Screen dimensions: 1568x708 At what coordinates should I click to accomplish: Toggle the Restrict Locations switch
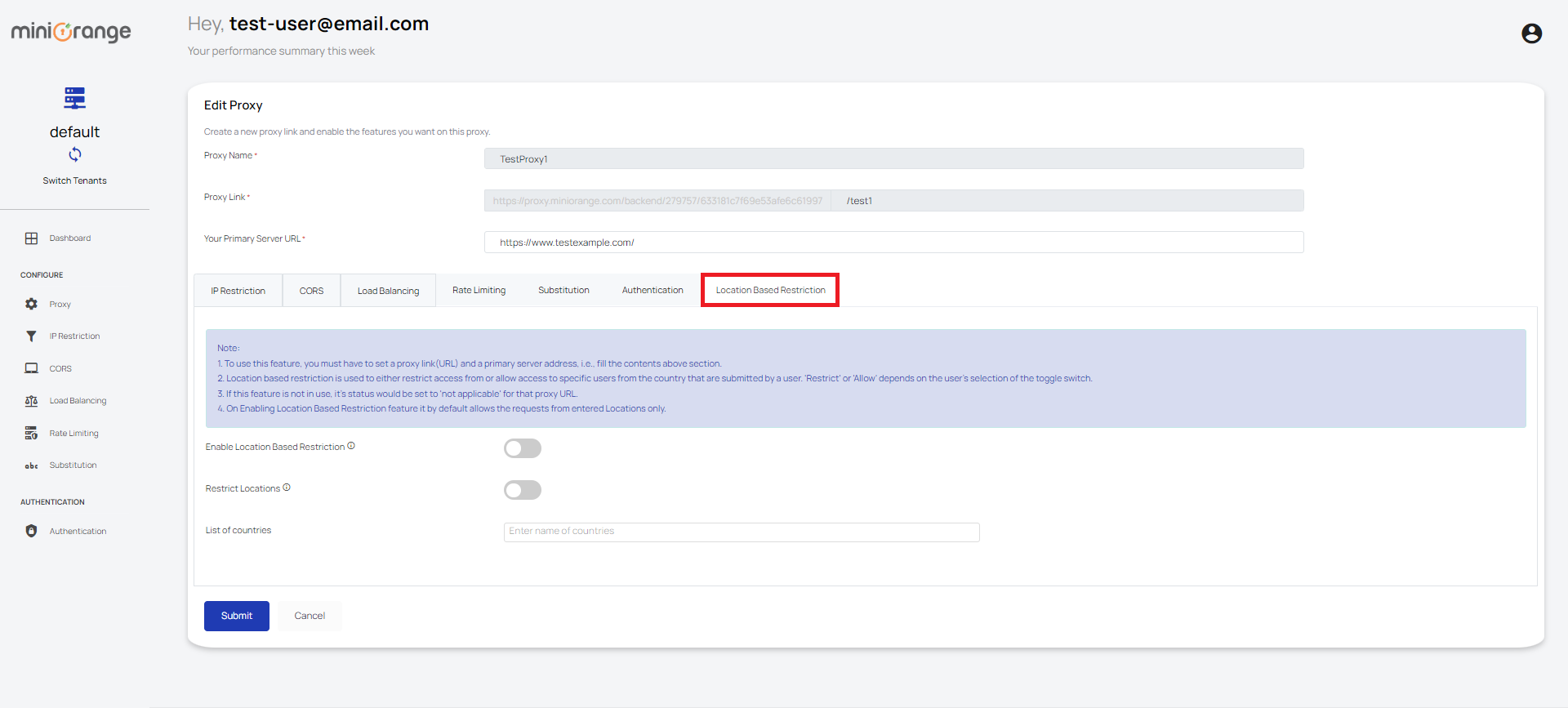click(x=523, y=490)
